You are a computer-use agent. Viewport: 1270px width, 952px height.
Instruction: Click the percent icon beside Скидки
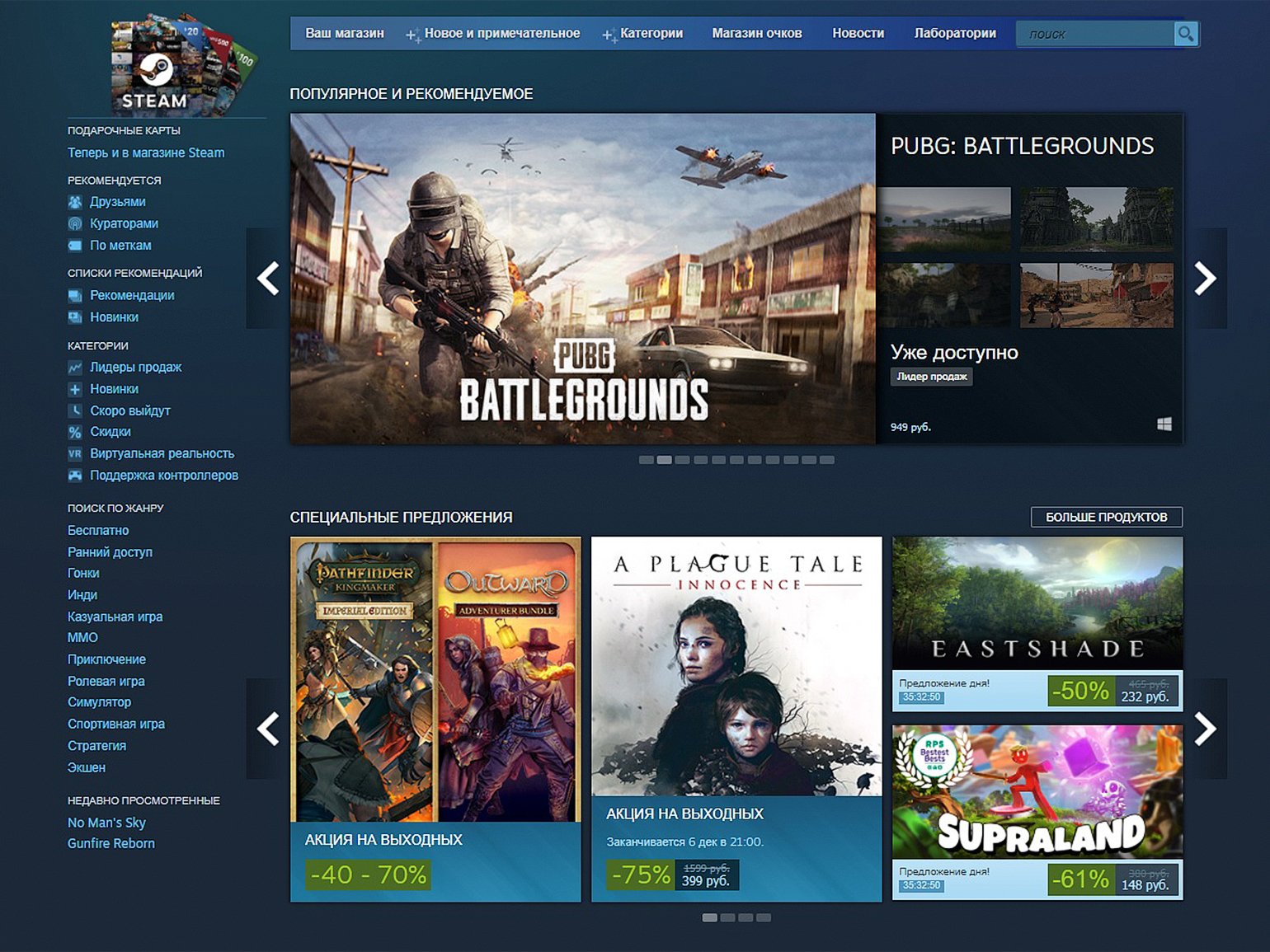tap(75, 432)
